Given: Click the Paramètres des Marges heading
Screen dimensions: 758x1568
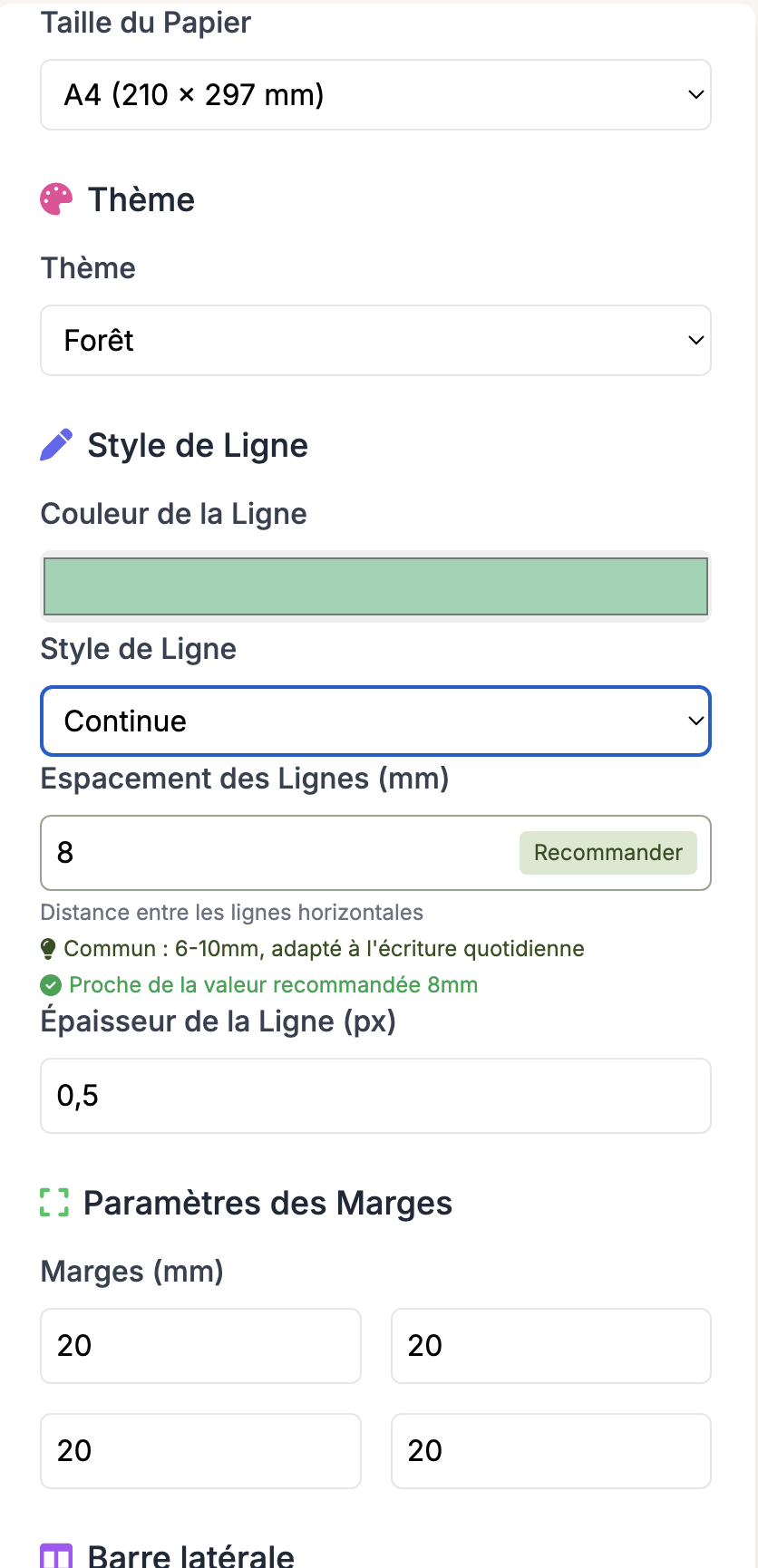Looking at the screenshot, I should [267, 1204].
